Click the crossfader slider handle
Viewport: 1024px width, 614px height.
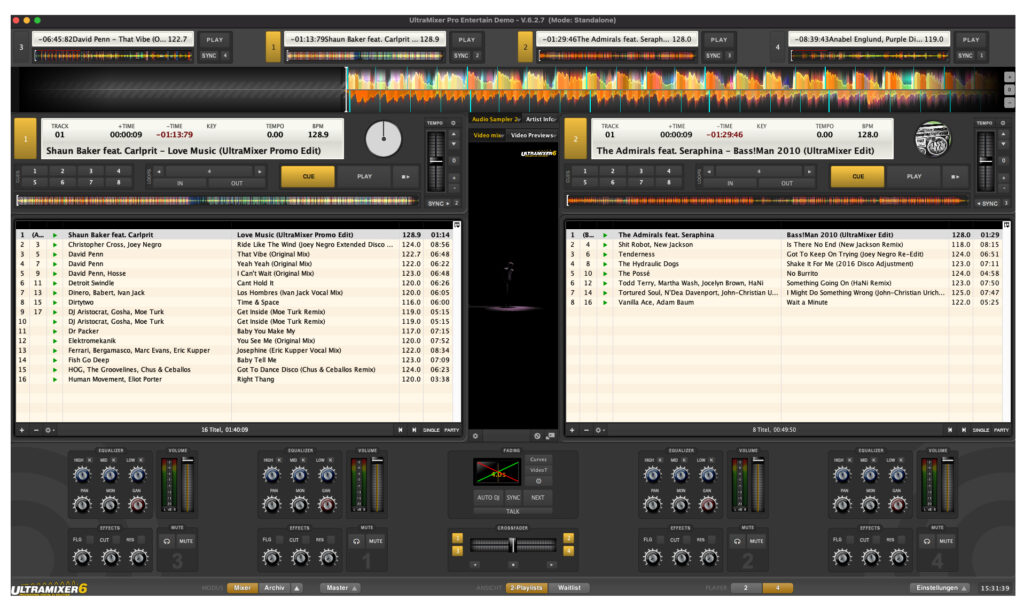(x=512, y=544)
